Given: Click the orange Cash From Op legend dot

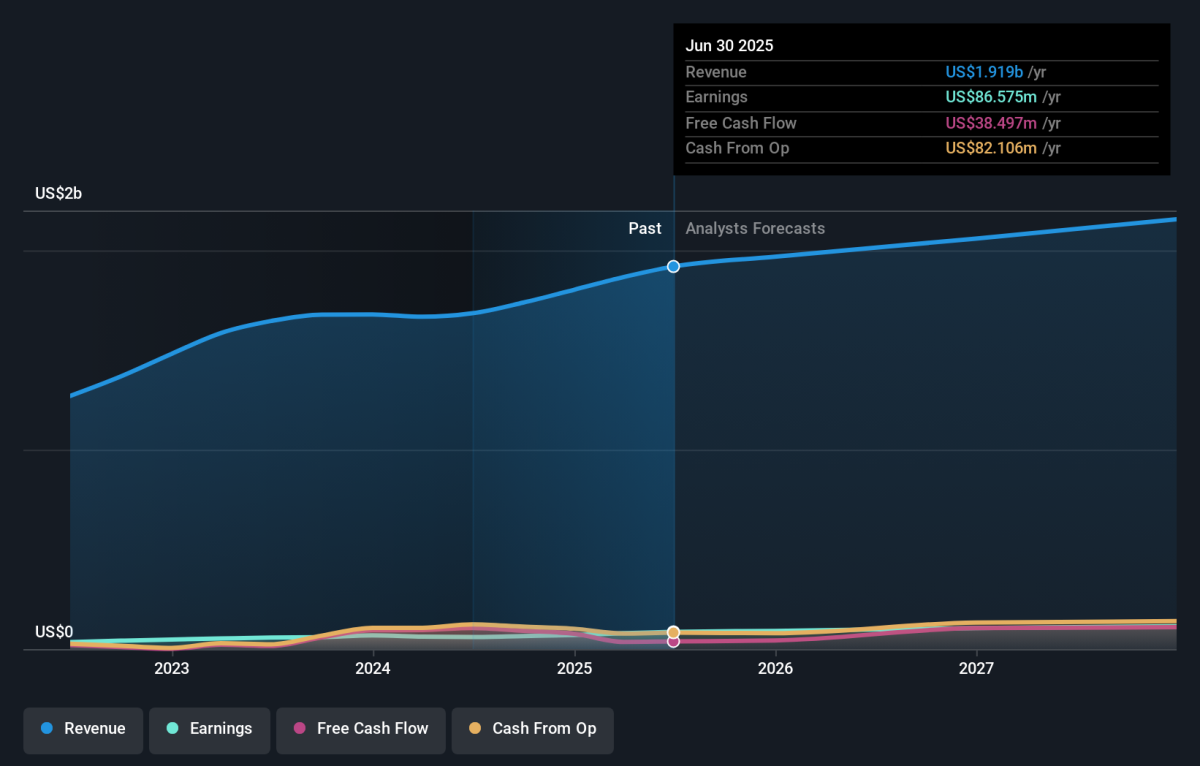Looking at the screenshot, I should (x=474, y=729).
